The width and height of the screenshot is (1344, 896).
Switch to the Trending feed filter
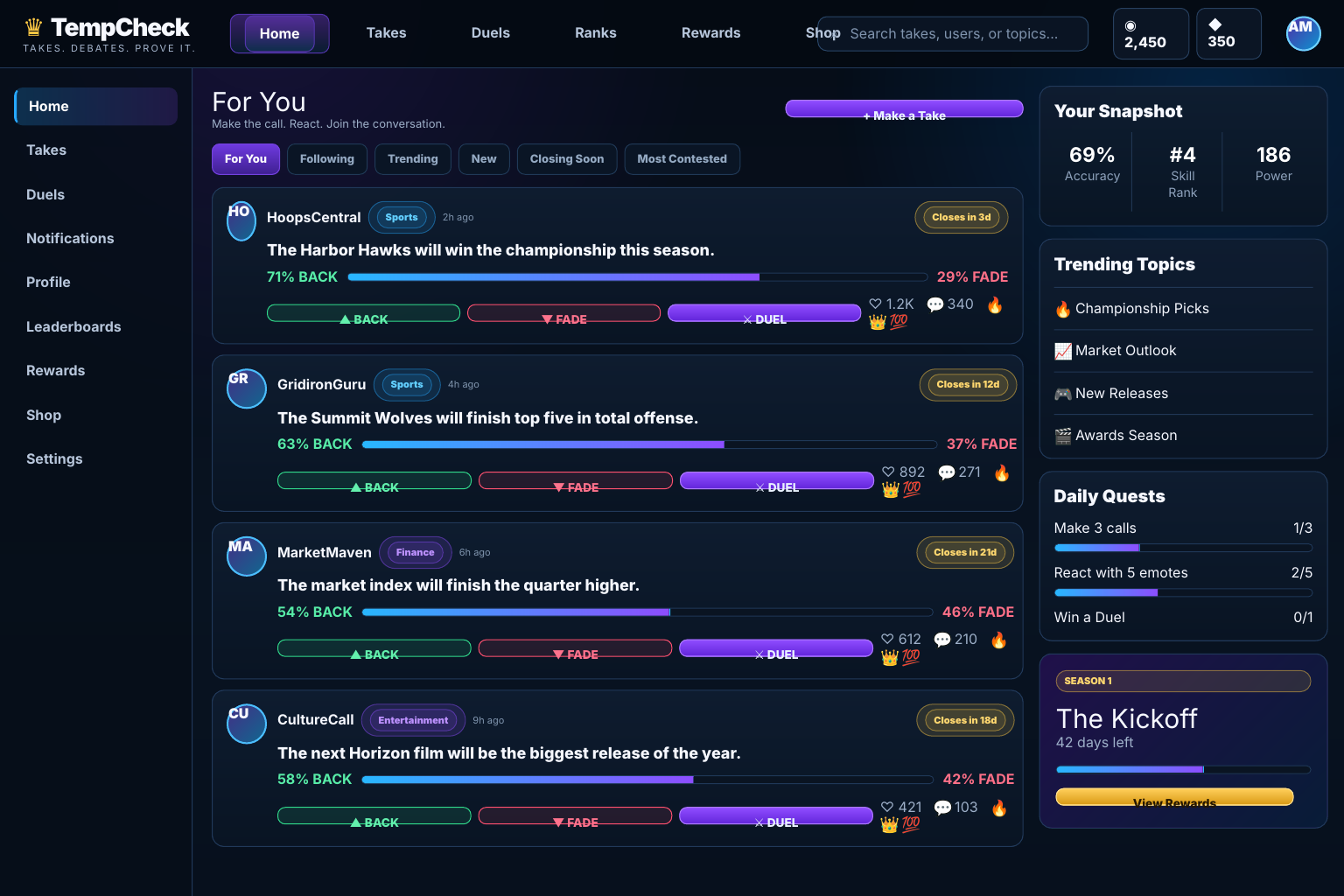[x=413, y=159]
